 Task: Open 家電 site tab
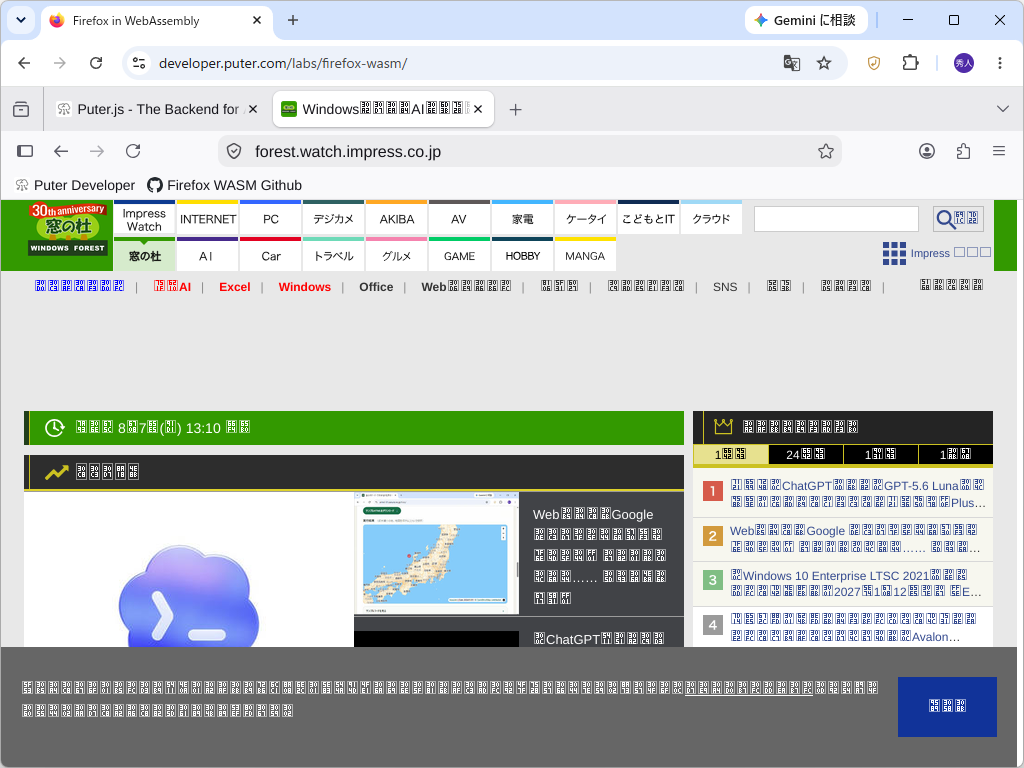click(522, 219)
